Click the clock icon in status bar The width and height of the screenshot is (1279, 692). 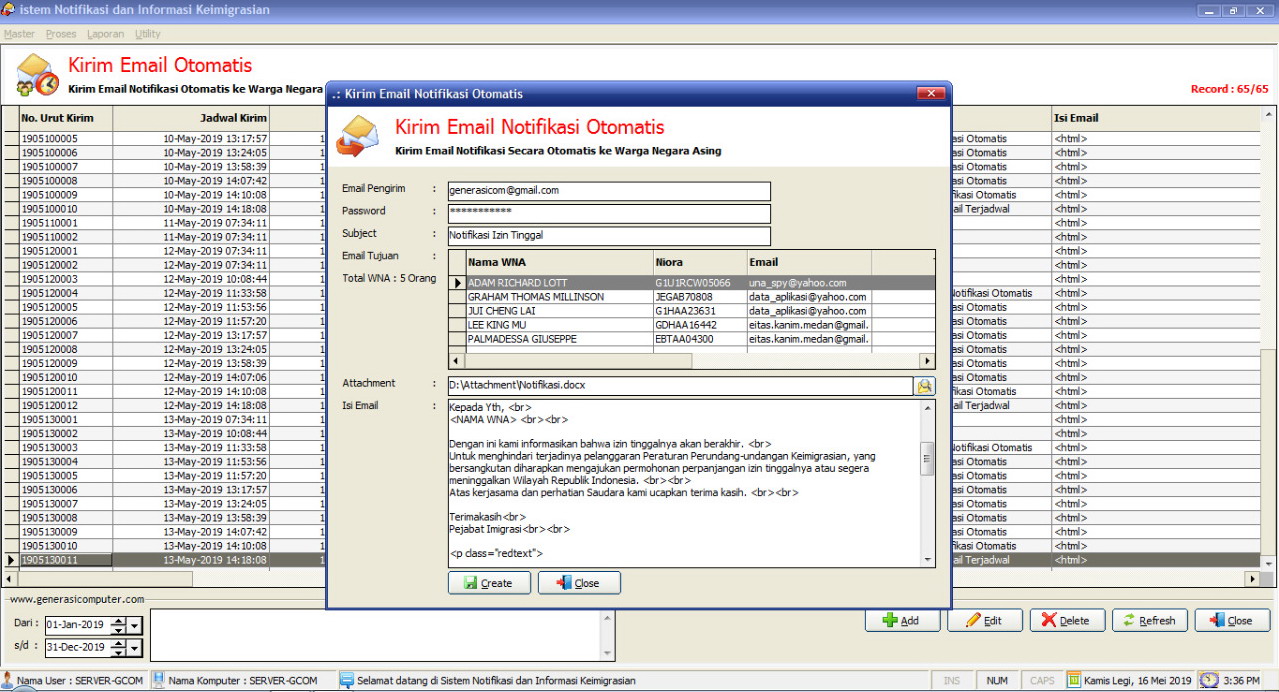(1208, 680)
